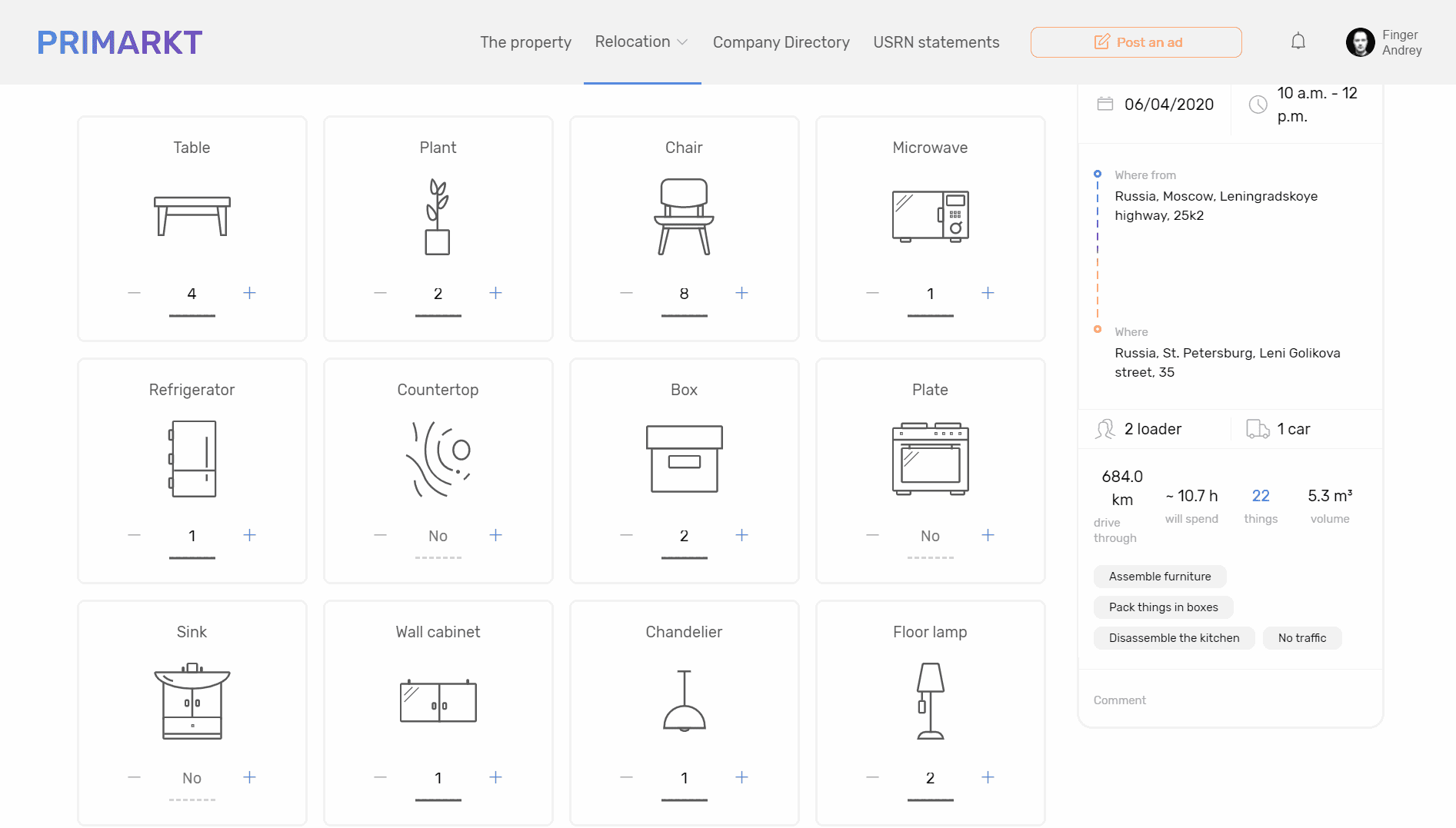Click the calendar icon by 06/04/2020
This screenshot has width=1456, height=828.
tap(1104, 104)
